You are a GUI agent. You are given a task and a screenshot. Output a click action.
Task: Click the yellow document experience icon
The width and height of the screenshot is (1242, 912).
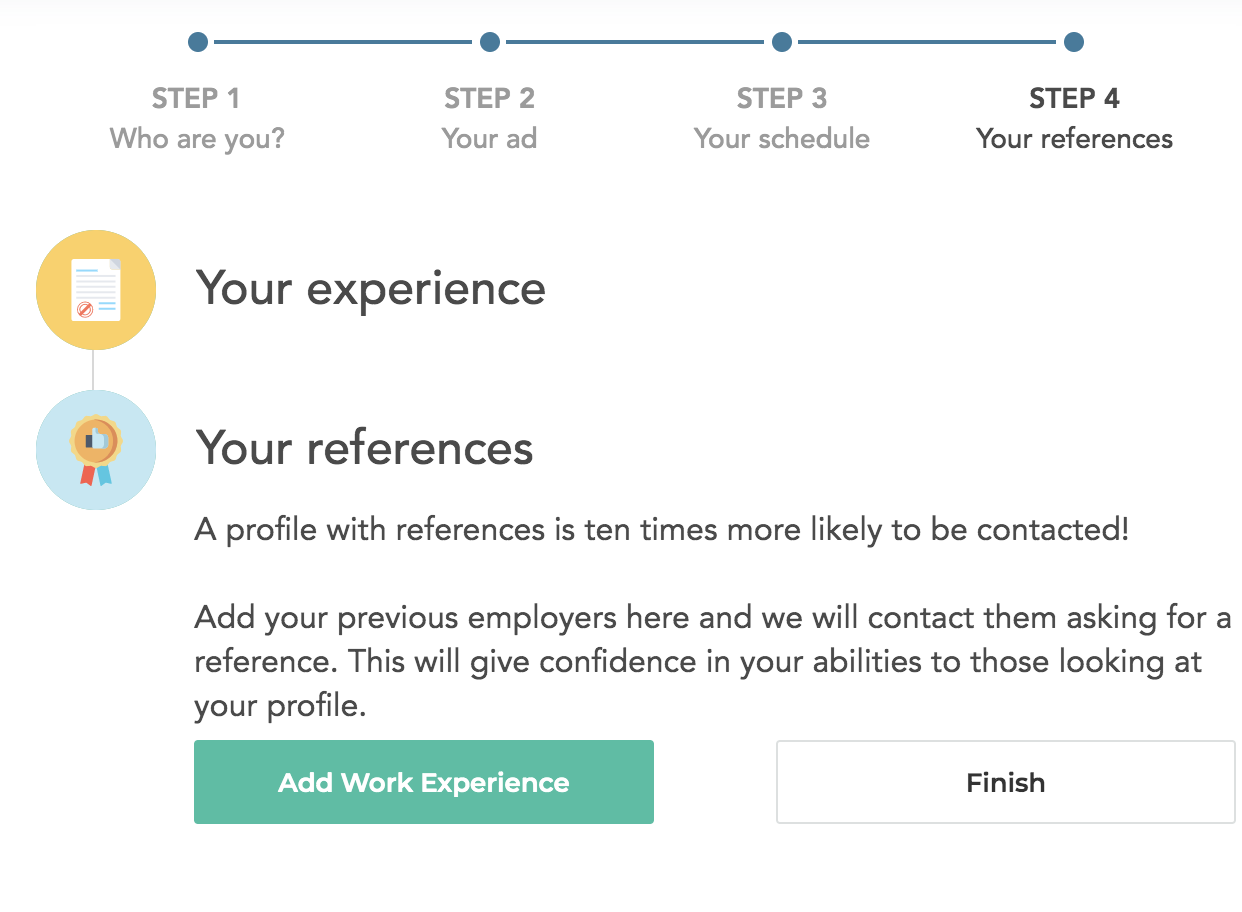96,290
